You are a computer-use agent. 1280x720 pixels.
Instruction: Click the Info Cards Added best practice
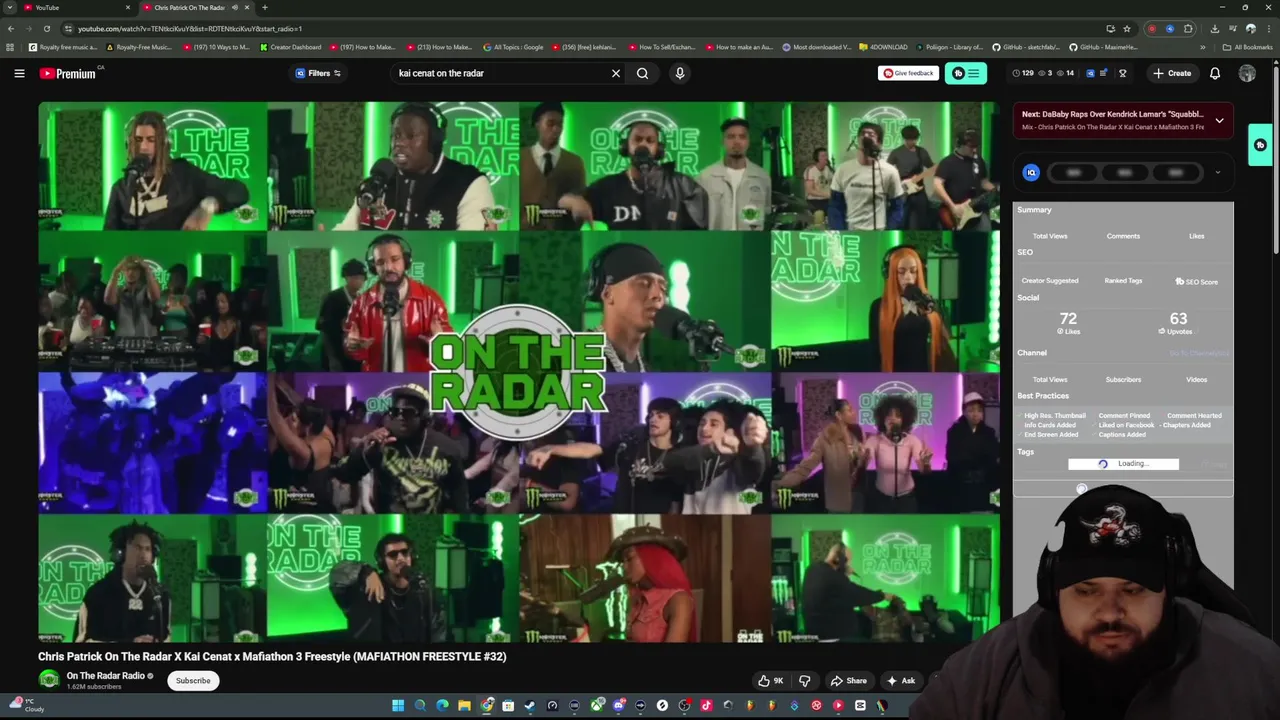click(x=1050, y=425)
